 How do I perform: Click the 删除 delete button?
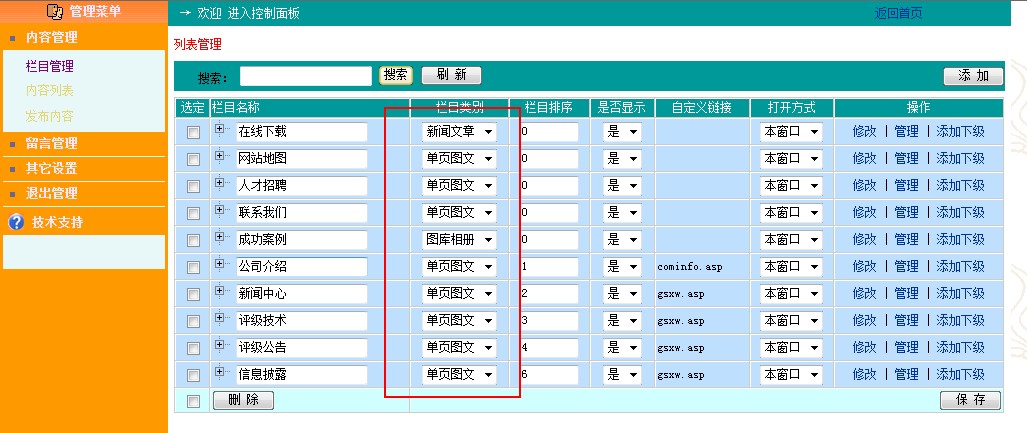click(243, 400)
